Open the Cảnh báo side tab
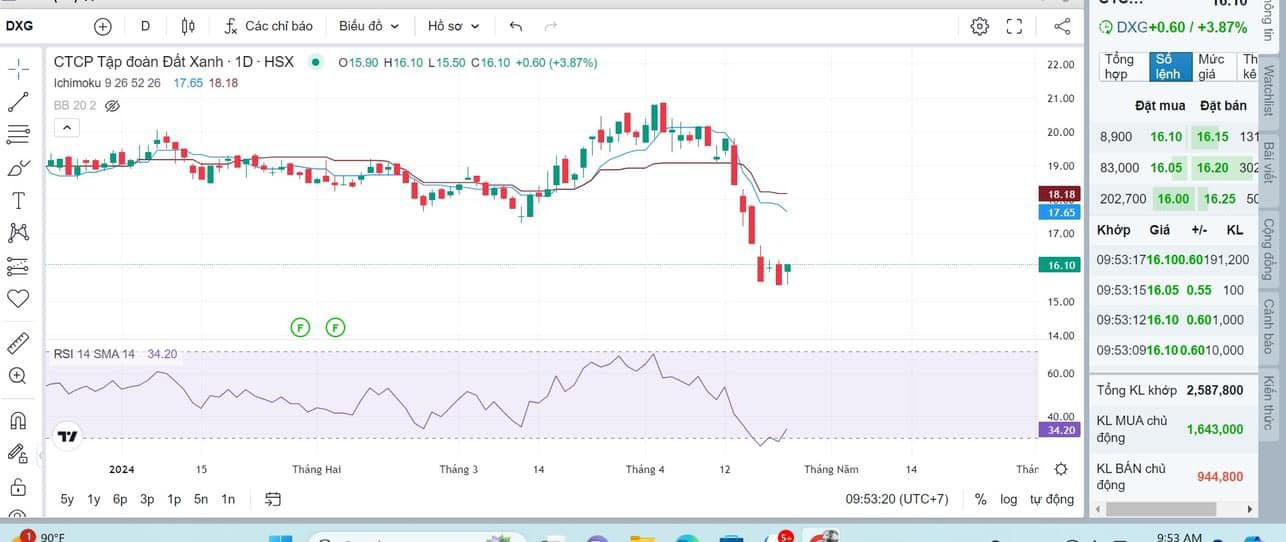The image size is (1286, 542). [x=1269, y=325]
